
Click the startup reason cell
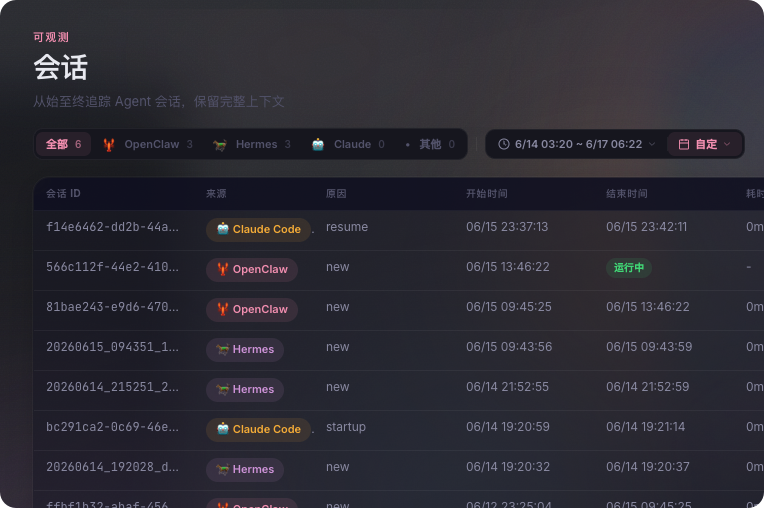[345, 427]
